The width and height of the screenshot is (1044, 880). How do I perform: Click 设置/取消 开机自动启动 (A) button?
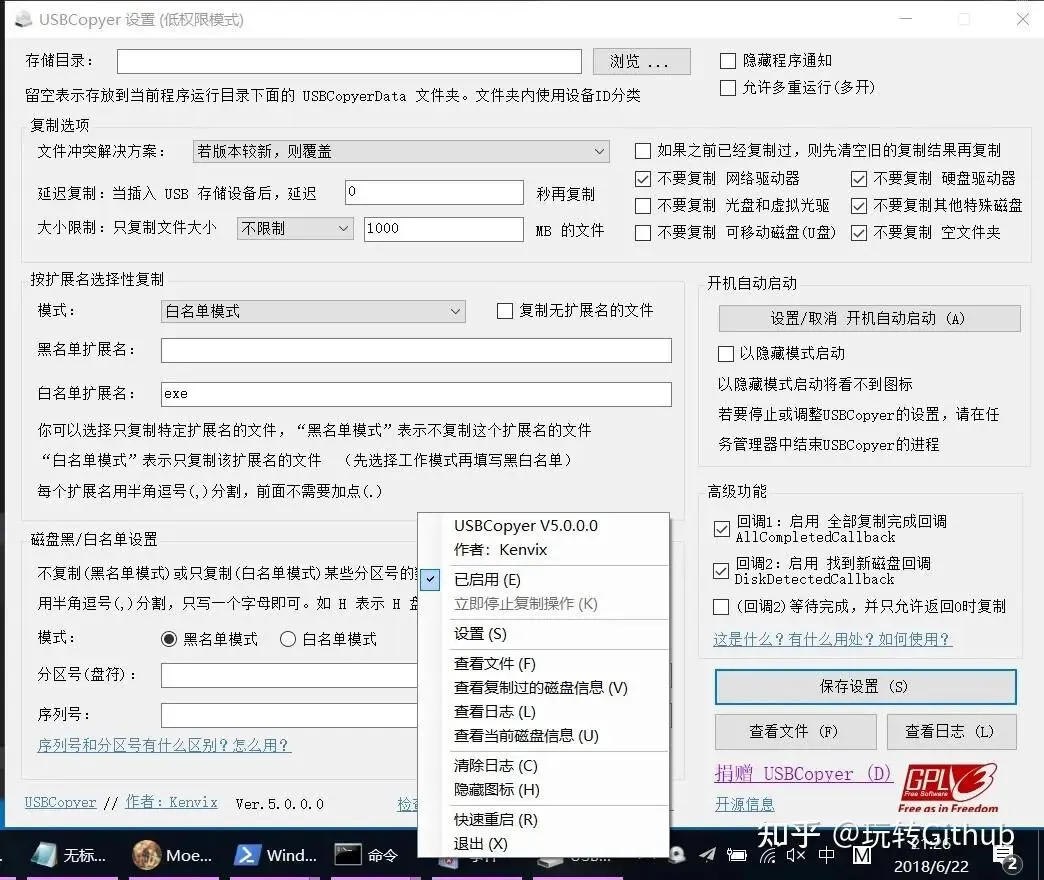[869, 318]
